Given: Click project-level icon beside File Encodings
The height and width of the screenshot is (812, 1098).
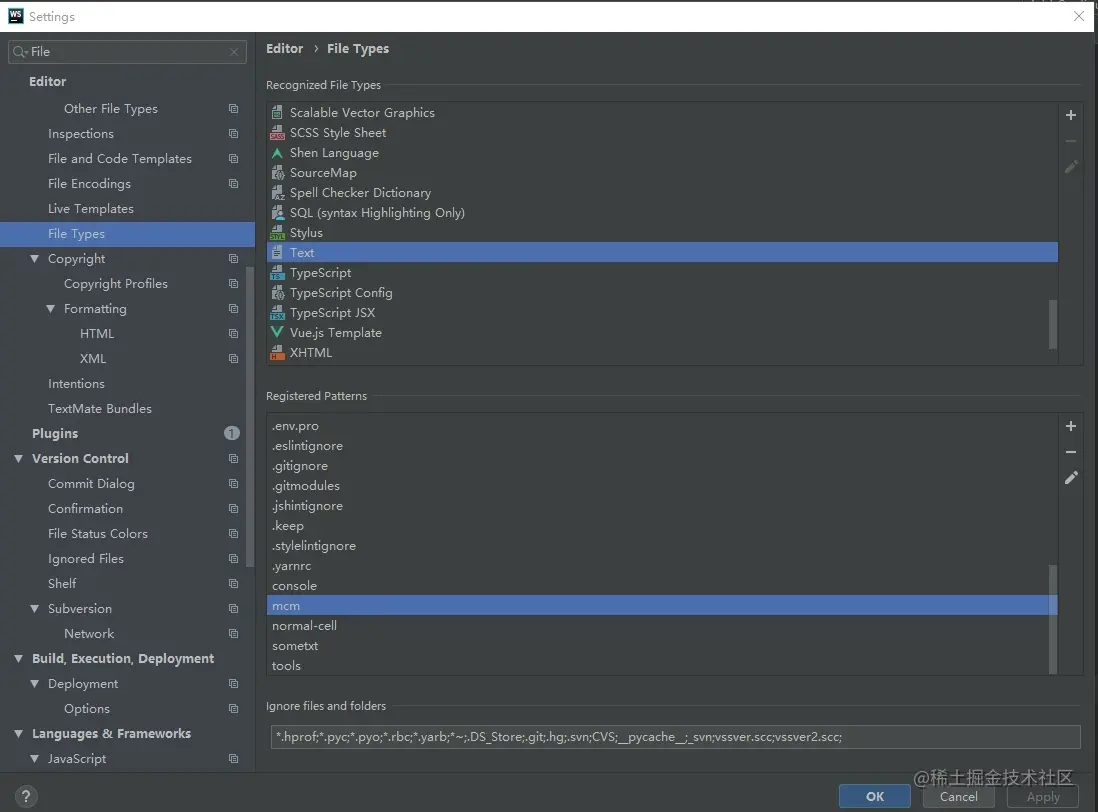Looking at the screenshot, I should [233, 183].
